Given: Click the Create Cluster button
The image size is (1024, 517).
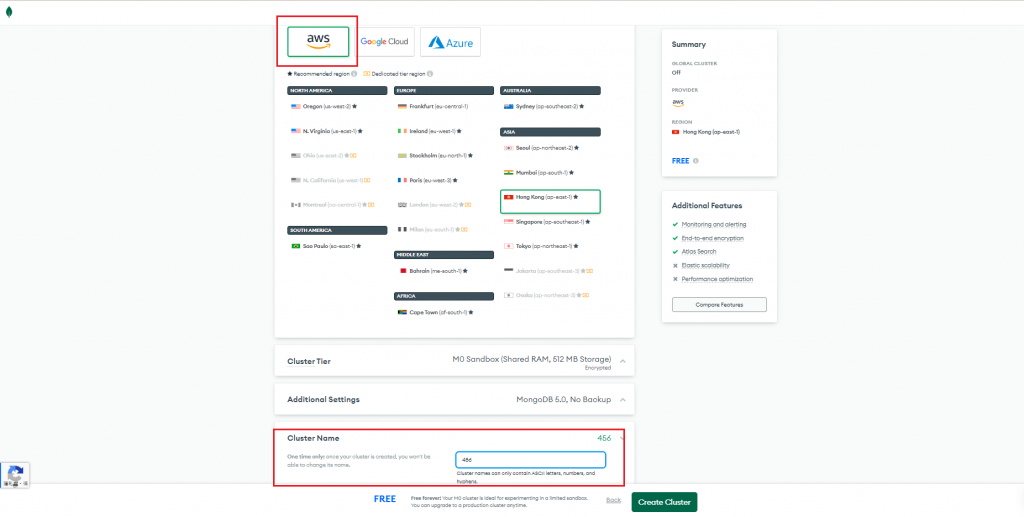Looking at the screenshot, I should [x=664, y=502].
